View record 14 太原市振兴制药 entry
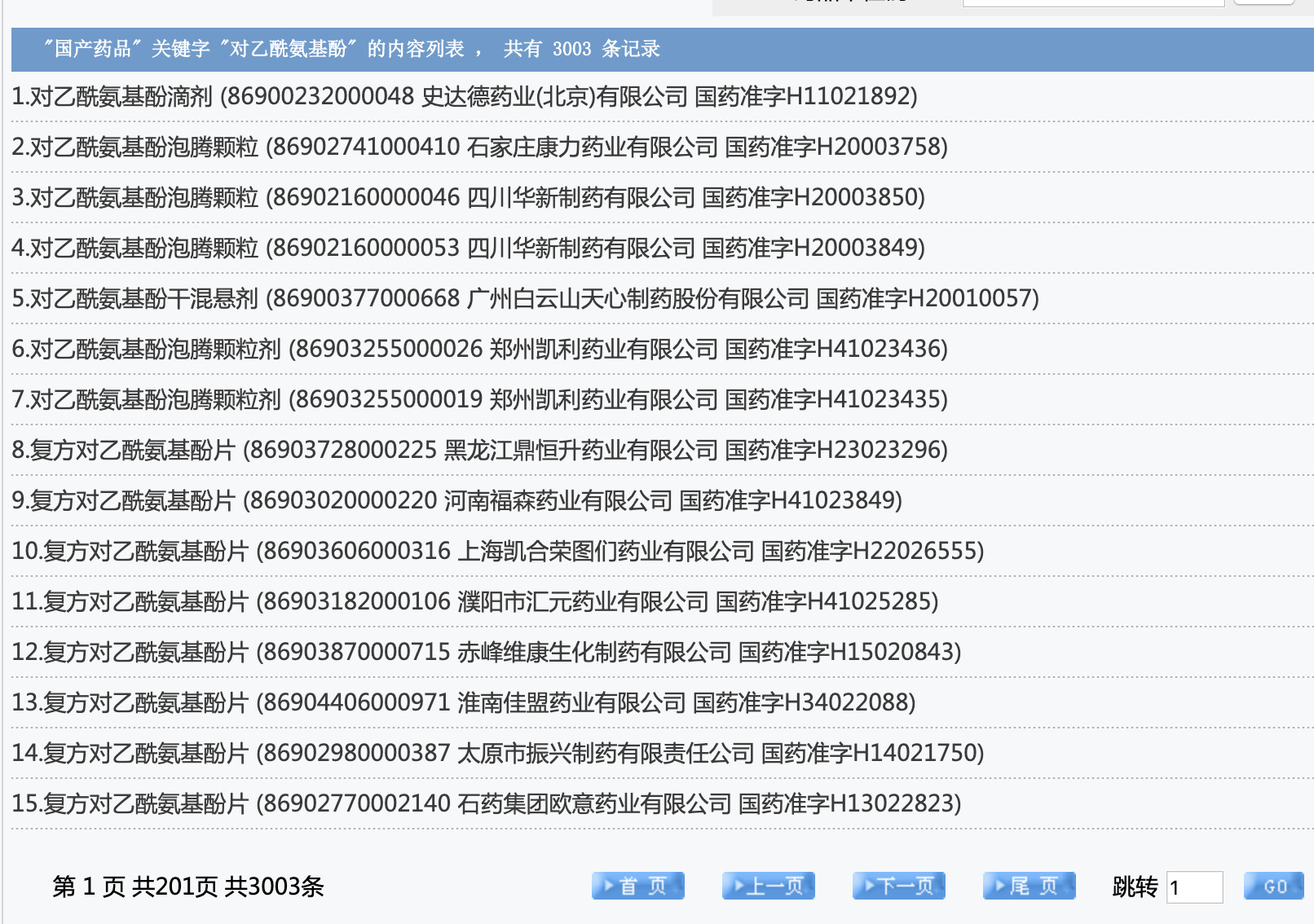Viewport: 1314px width, 924px height. point(497,754)
